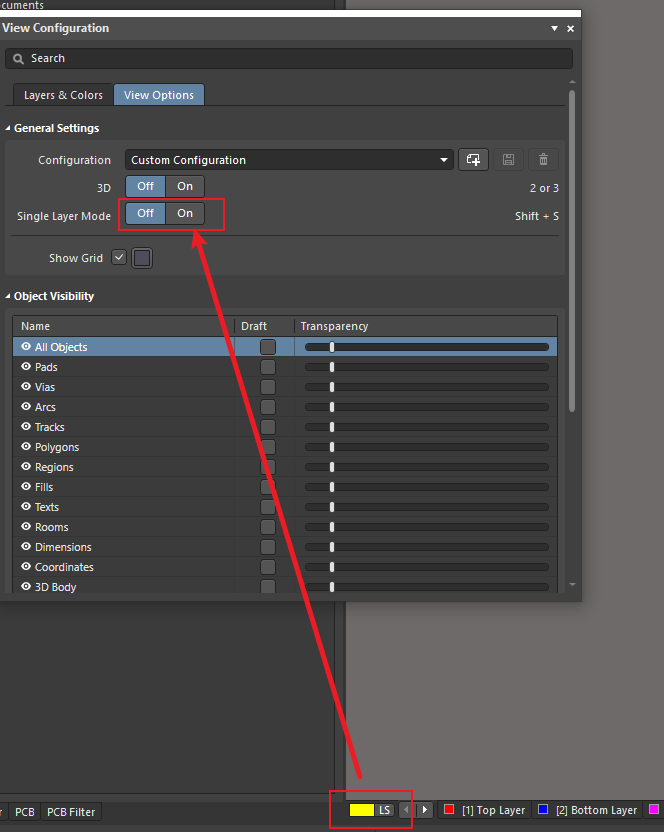The height and width of the screenshot is (832, 664).
Task: Toggle Texts visibility eye icon
Action: click(x=26, y=507)
